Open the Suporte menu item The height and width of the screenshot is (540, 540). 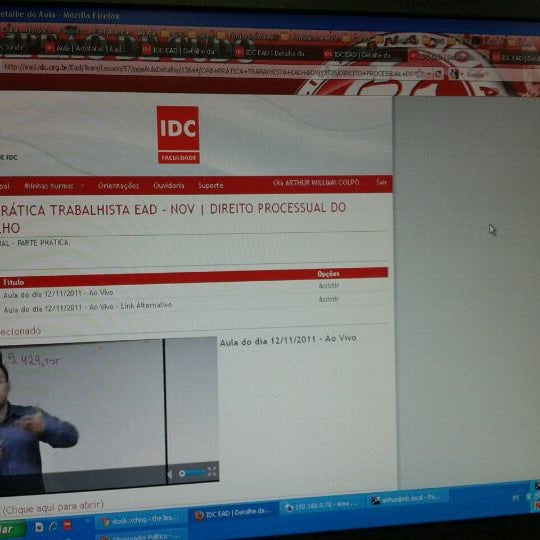pyautogui.click(x=210, y=186)
